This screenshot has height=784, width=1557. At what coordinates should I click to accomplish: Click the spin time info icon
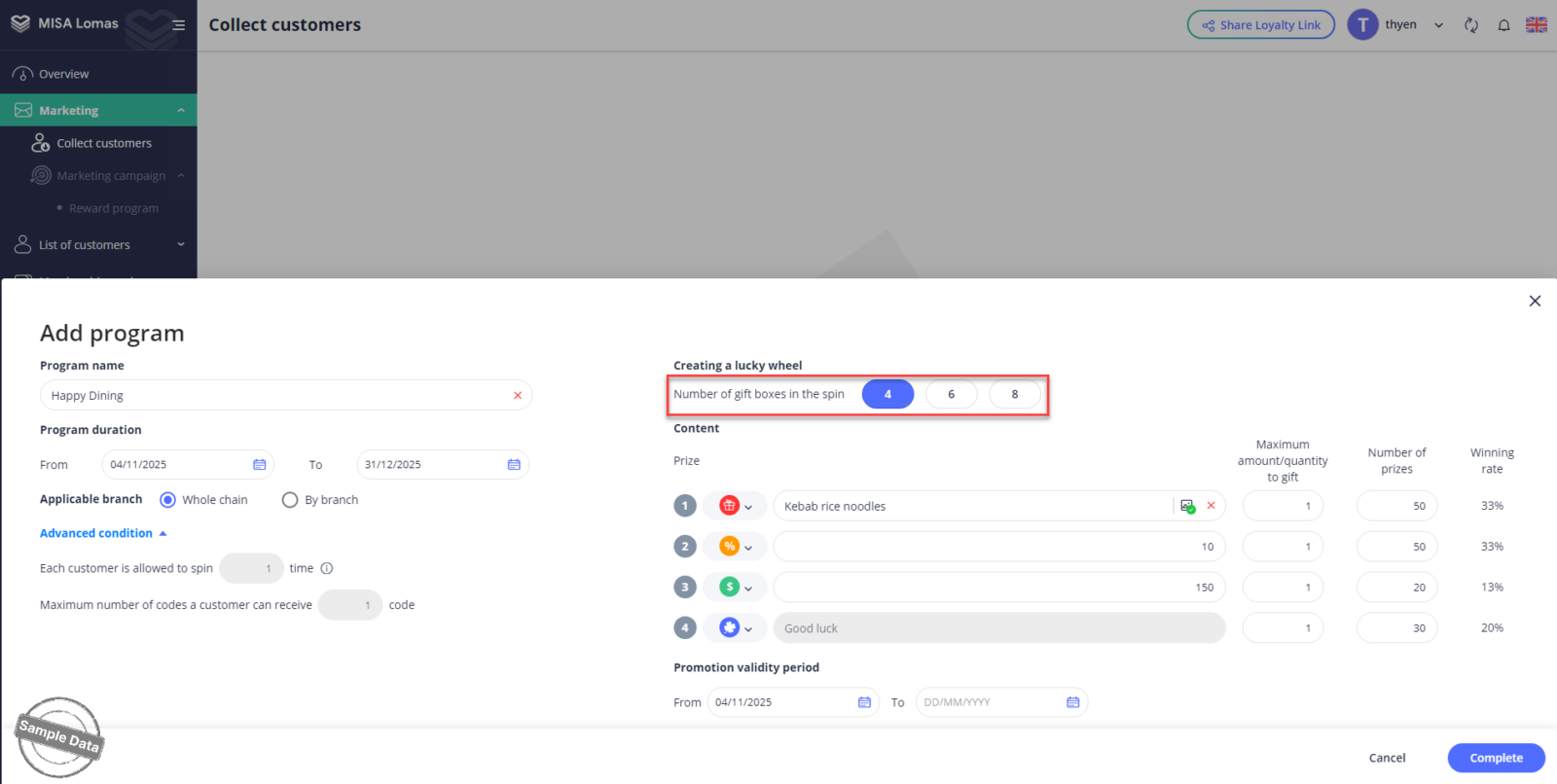[x=327, y=568]
